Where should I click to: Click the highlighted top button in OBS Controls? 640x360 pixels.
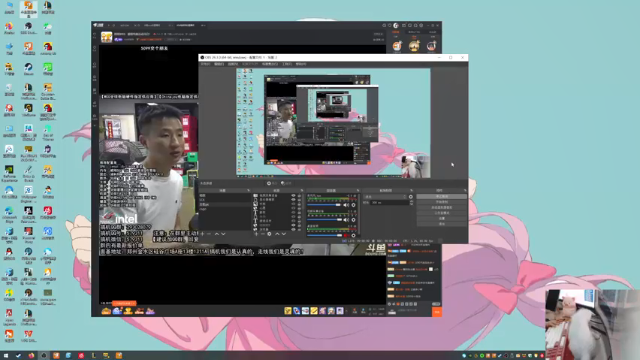coord(442,196)
